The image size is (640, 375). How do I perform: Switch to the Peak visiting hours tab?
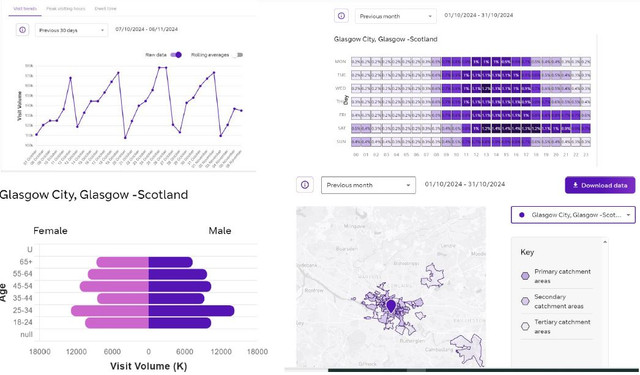coord(66,8)
